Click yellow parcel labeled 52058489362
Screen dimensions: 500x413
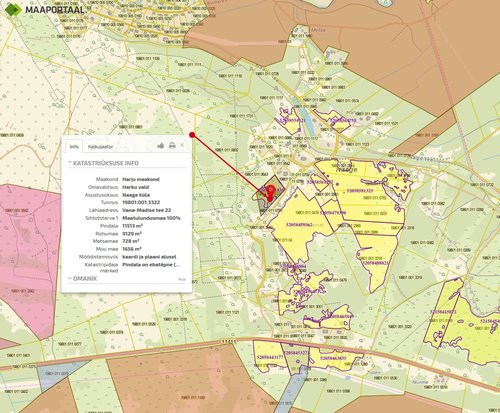point(299,225)
